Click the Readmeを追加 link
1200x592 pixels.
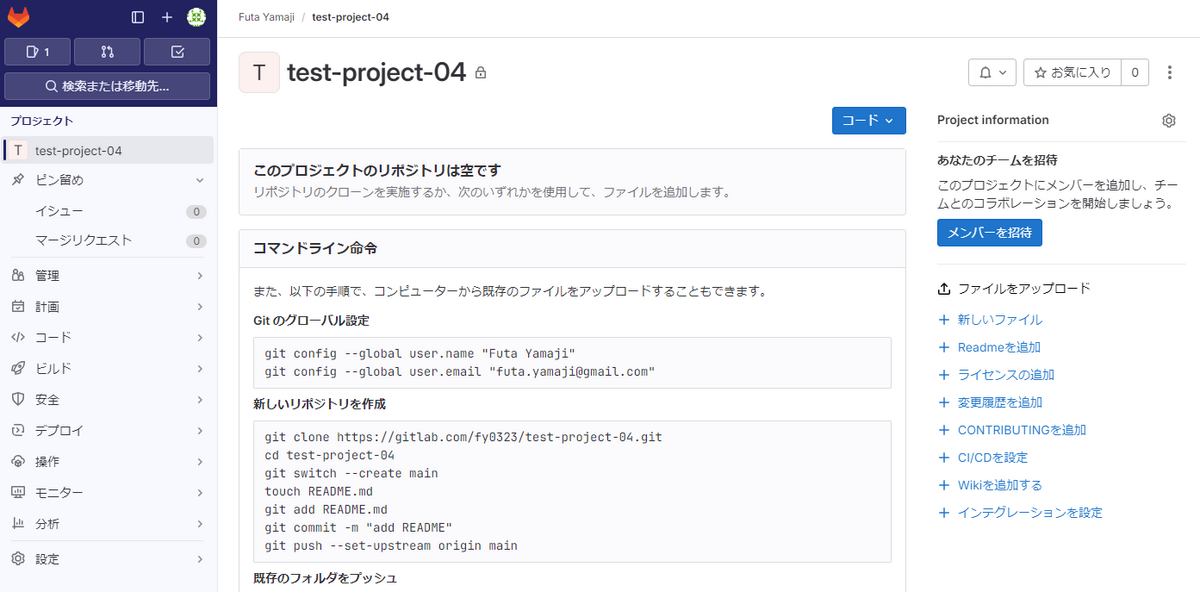[998, 347]
